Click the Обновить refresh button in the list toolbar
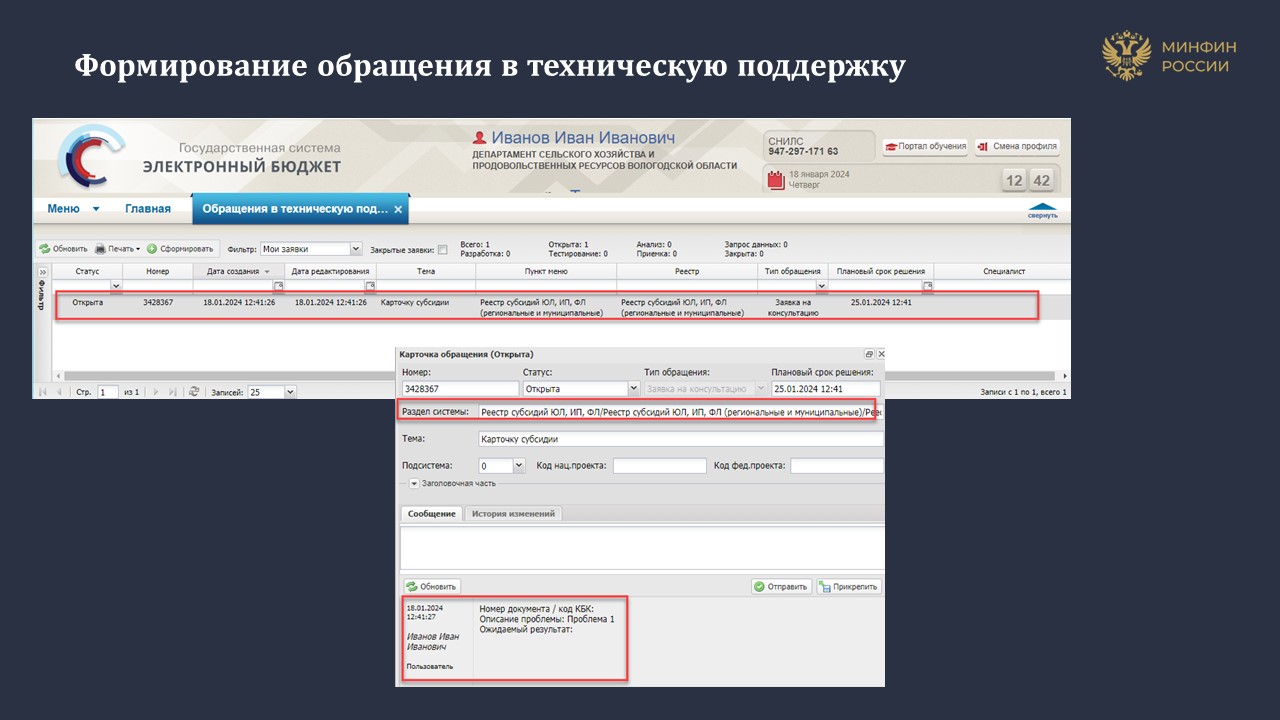 tap(63, 249)
